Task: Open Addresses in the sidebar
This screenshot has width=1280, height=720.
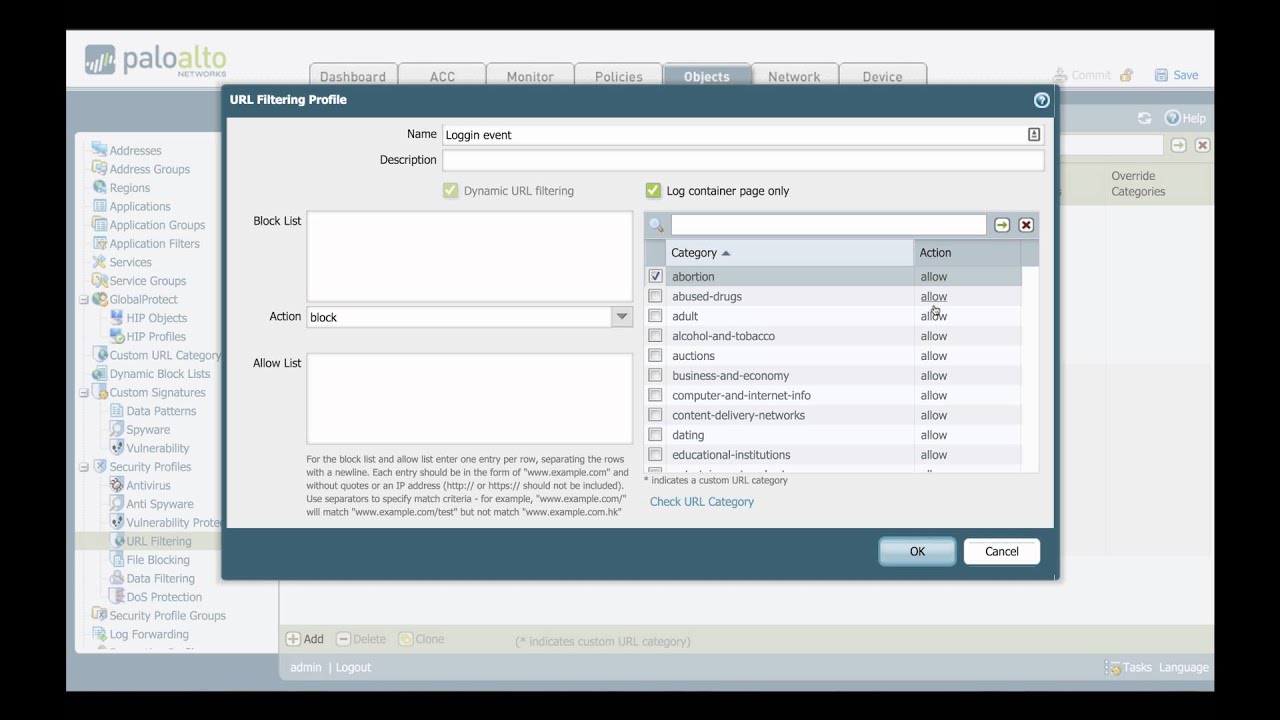Action: coord(135,150)
